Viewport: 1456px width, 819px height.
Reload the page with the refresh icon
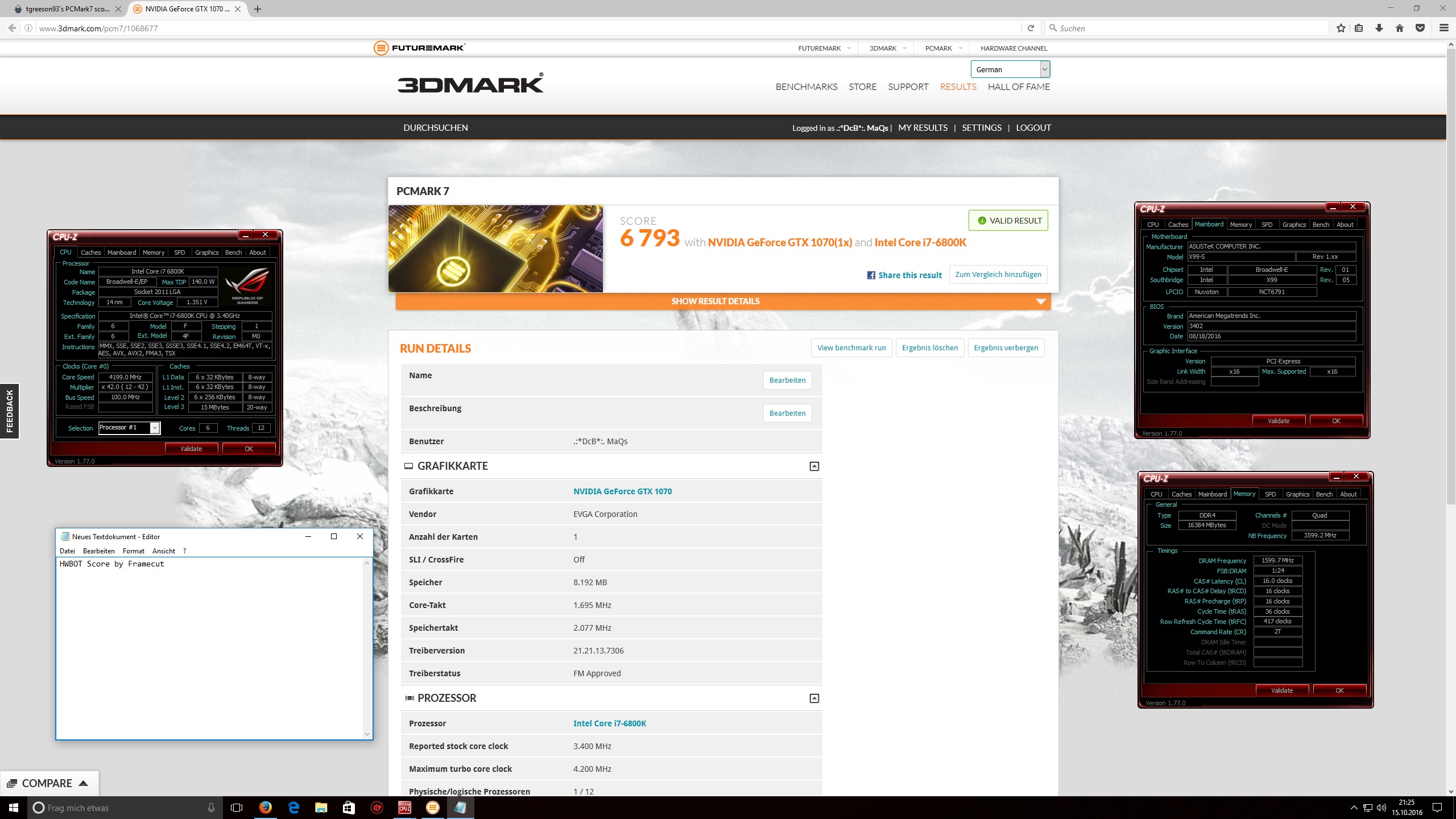click(x=1031, y=28)
